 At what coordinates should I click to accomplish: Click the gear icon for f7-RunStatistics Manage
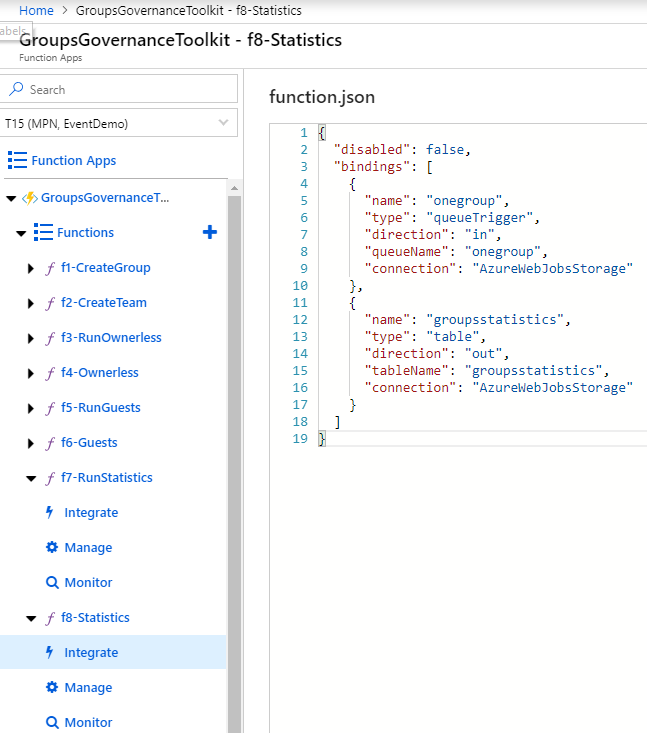(52, 547)
